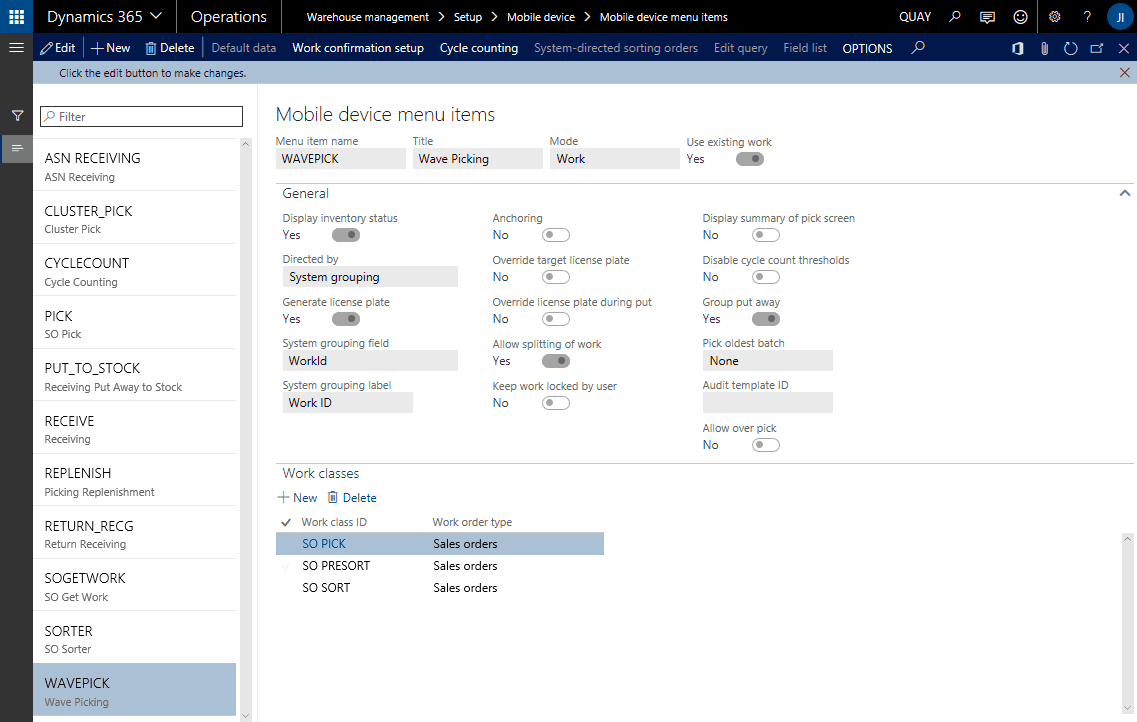Click the Edit button

(x=58, y=48)
